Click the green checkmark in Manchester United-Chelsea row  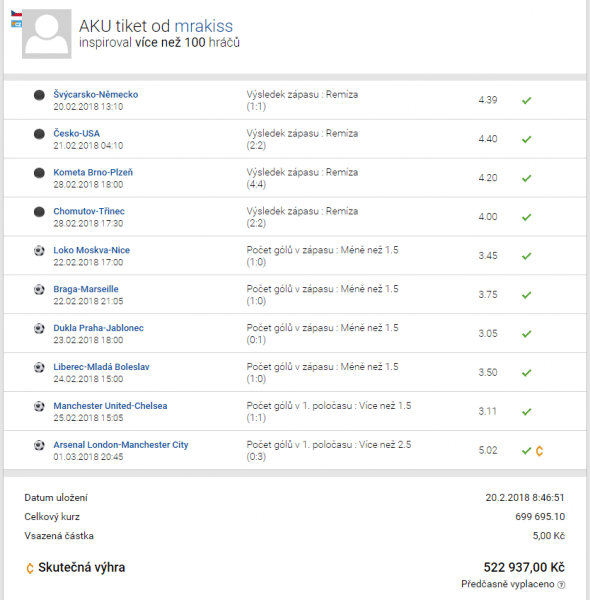[526, 412]
